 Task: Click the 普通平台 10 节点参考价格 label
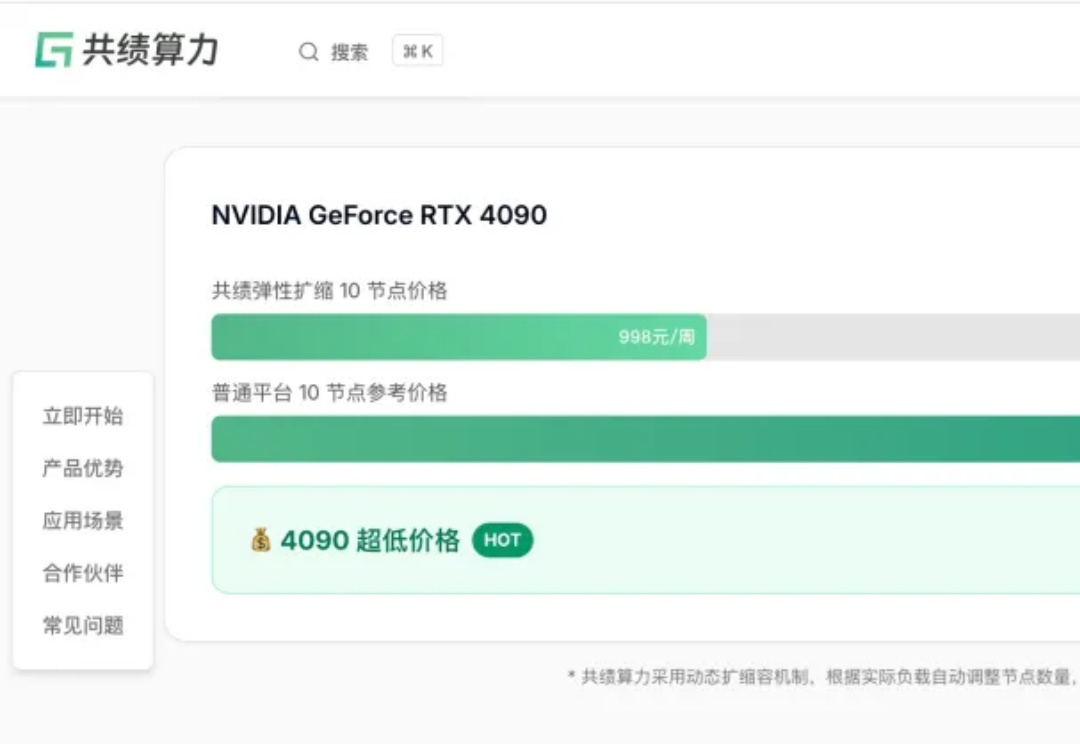click(x=329, y=393)
